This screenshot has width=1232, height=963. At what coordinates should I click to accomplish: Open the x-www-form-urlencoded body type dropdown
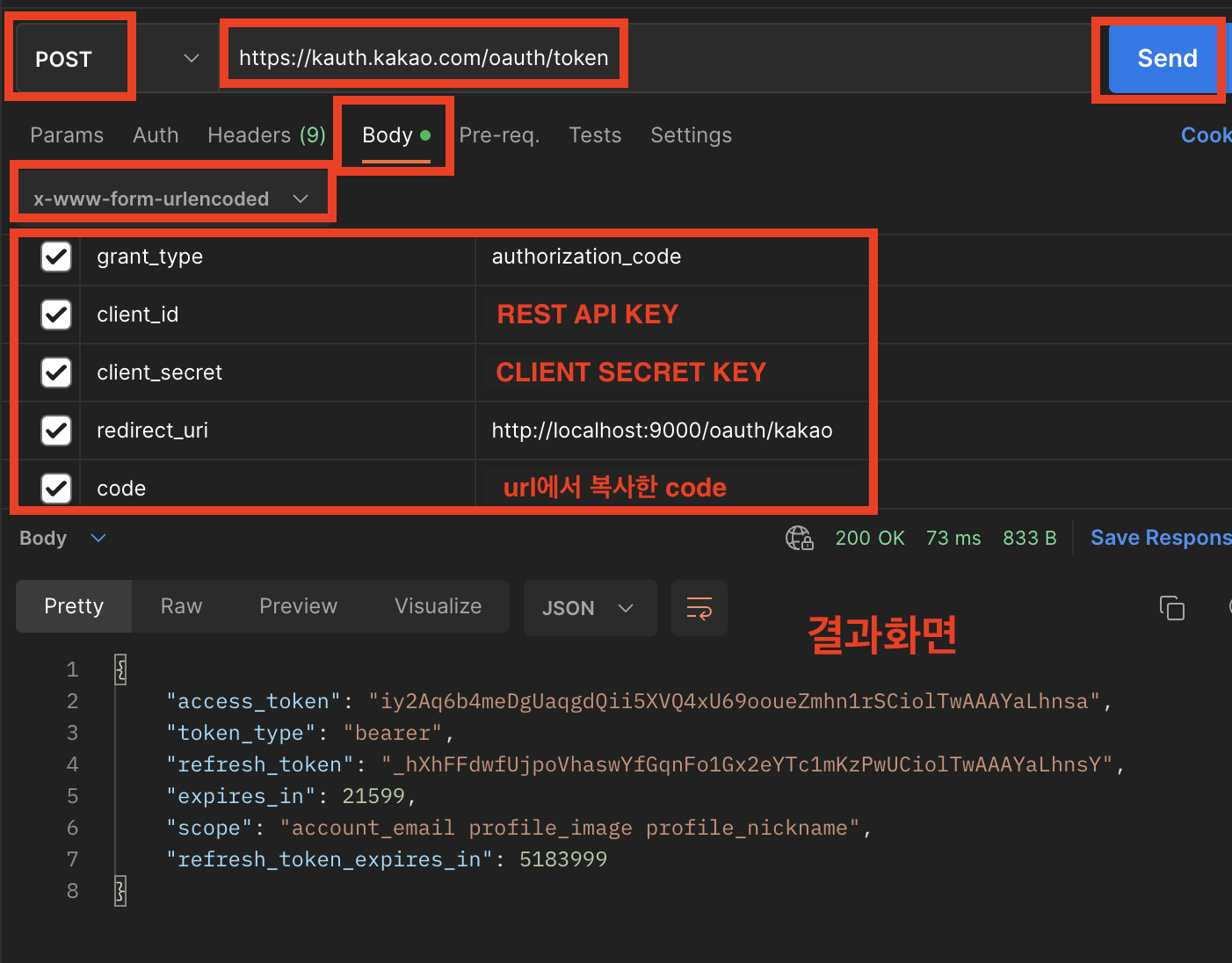pyautogui.click(x=171, y=199)
